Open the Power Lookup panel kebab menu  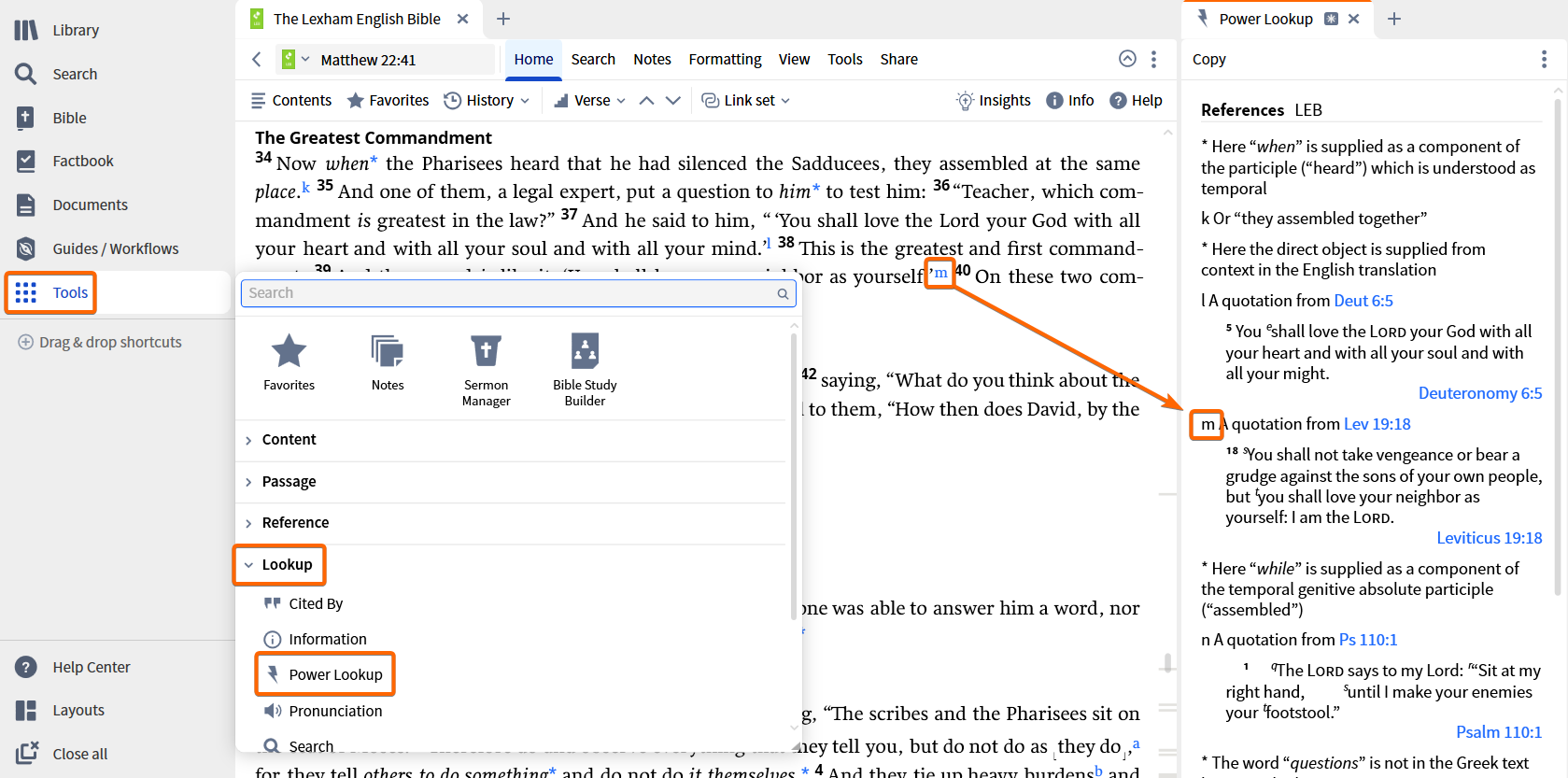(1544, 59)
